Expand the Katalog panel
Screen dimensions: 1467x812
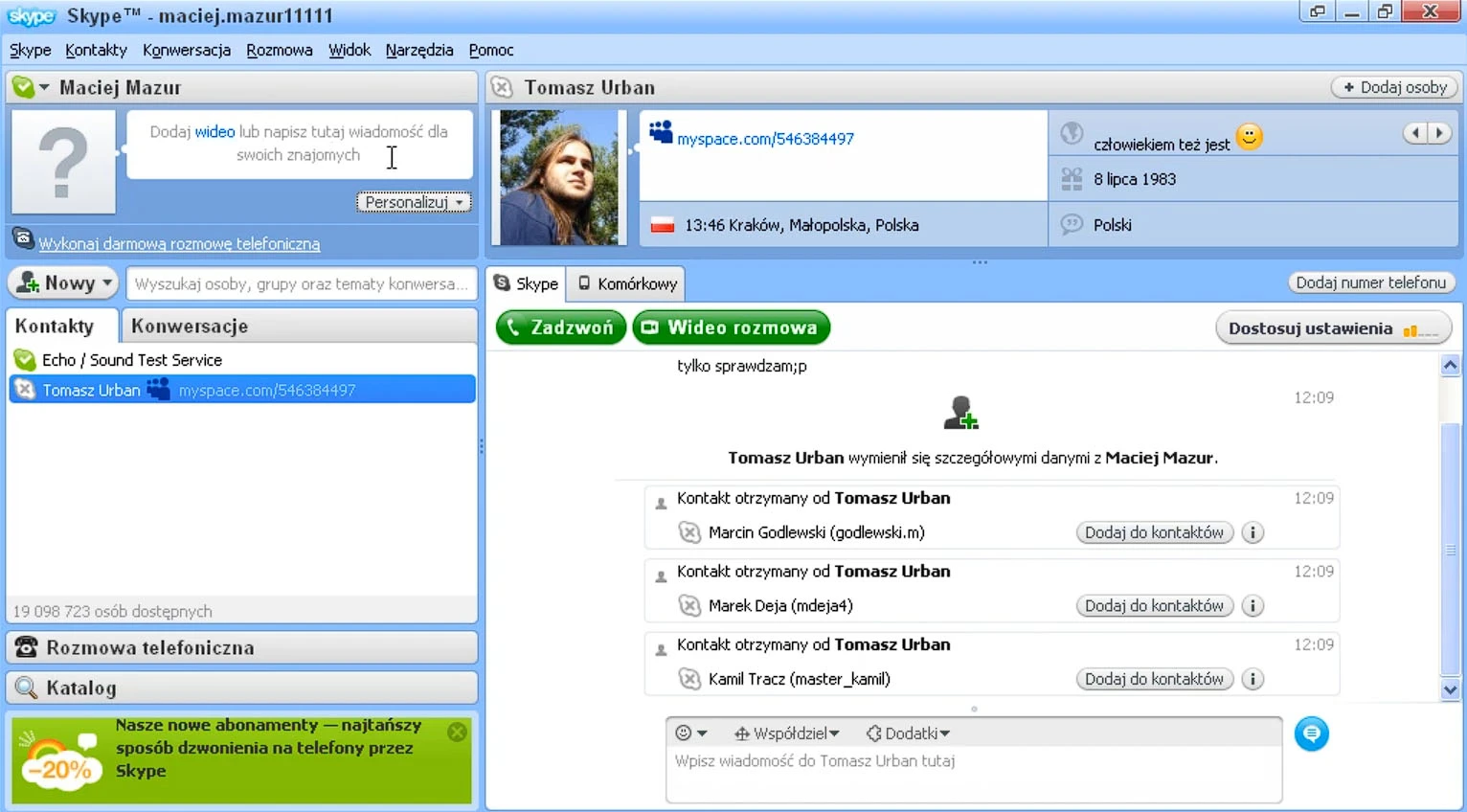242,688
